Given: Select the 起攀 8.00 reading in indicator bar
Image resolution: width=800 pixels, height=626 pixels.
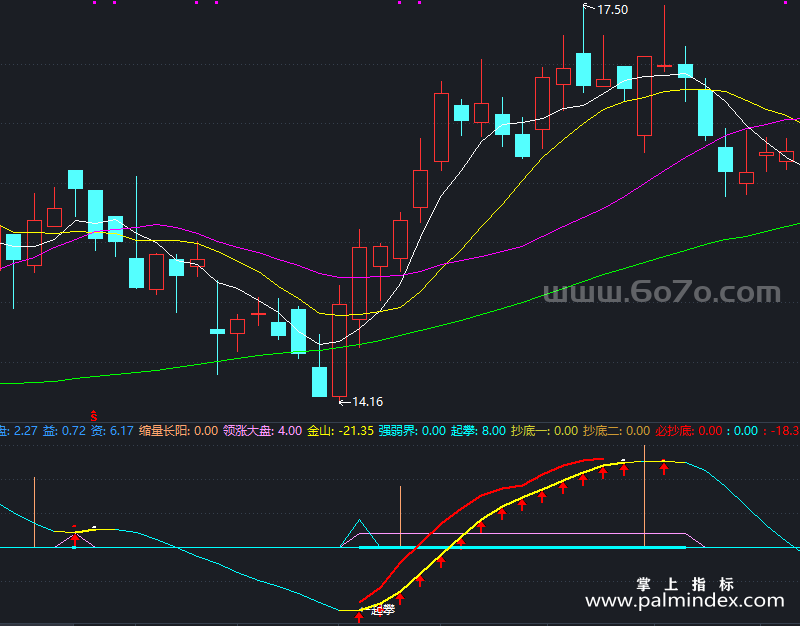Looking at the screenshot, I should (478, 431).
